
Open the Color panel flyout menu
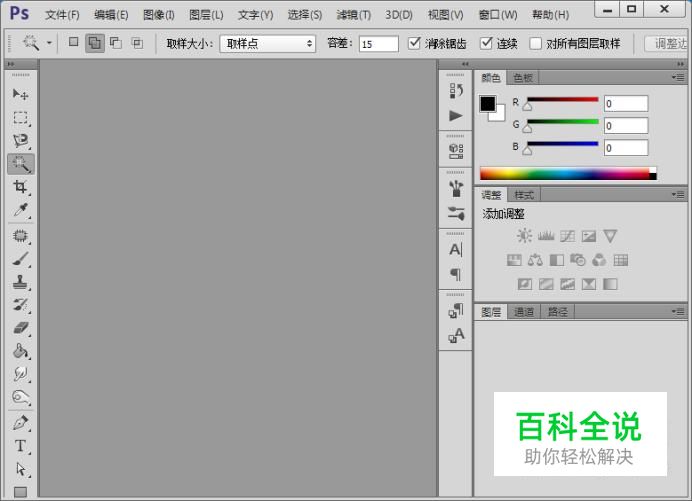(678, 77)
